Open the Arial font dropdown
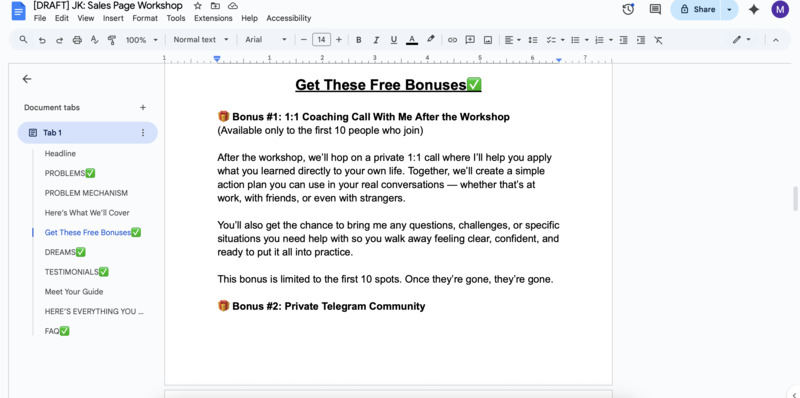The height and width of the screenshot is (398, 800). (x=266, y=40)
